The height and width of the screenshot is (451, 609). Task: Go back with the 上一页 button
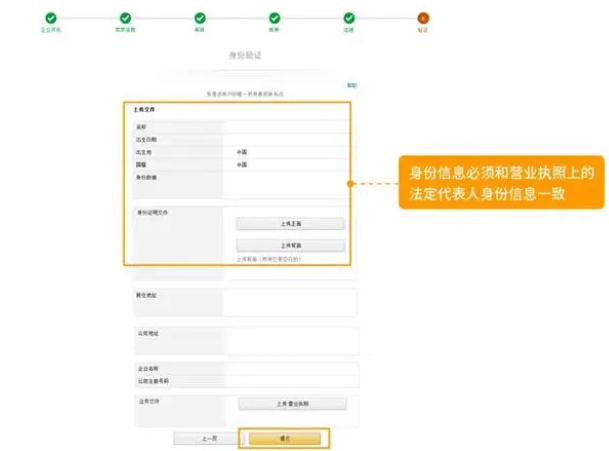[209, 439]
